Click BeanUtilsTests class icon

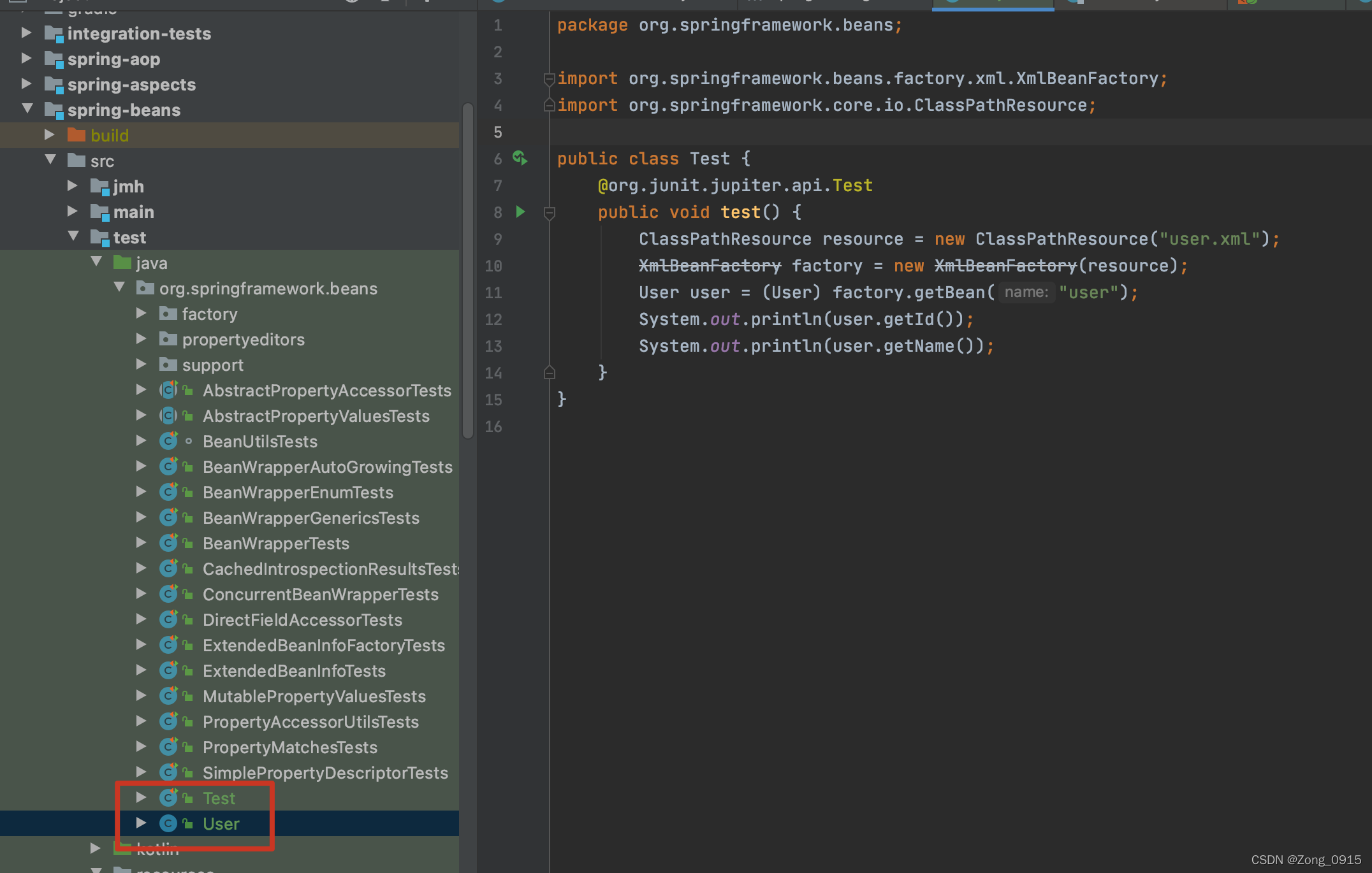click(168, 441)
